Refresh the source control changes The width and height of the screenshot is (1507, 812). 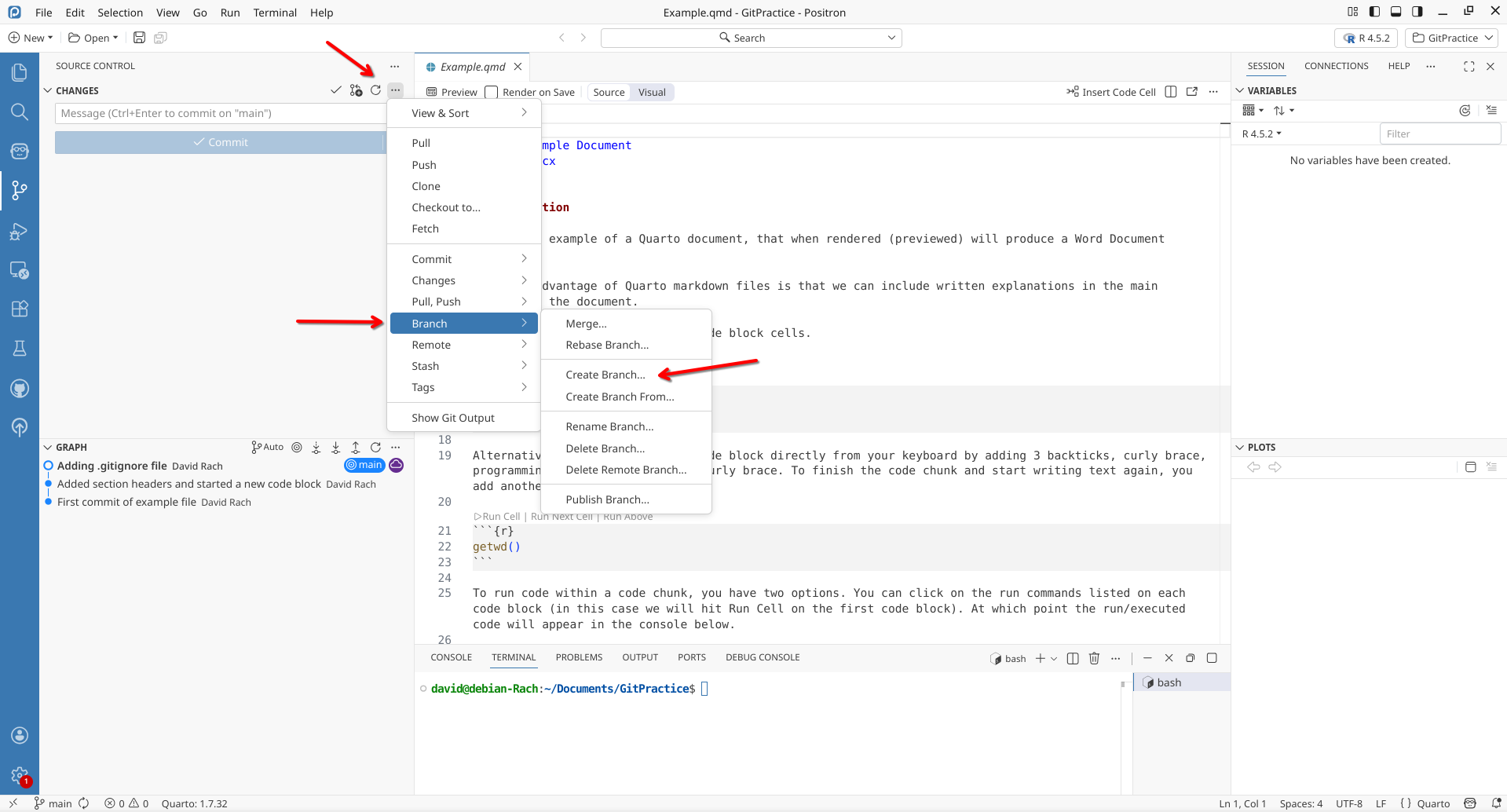pyautogui.click(x=375, y=90)
